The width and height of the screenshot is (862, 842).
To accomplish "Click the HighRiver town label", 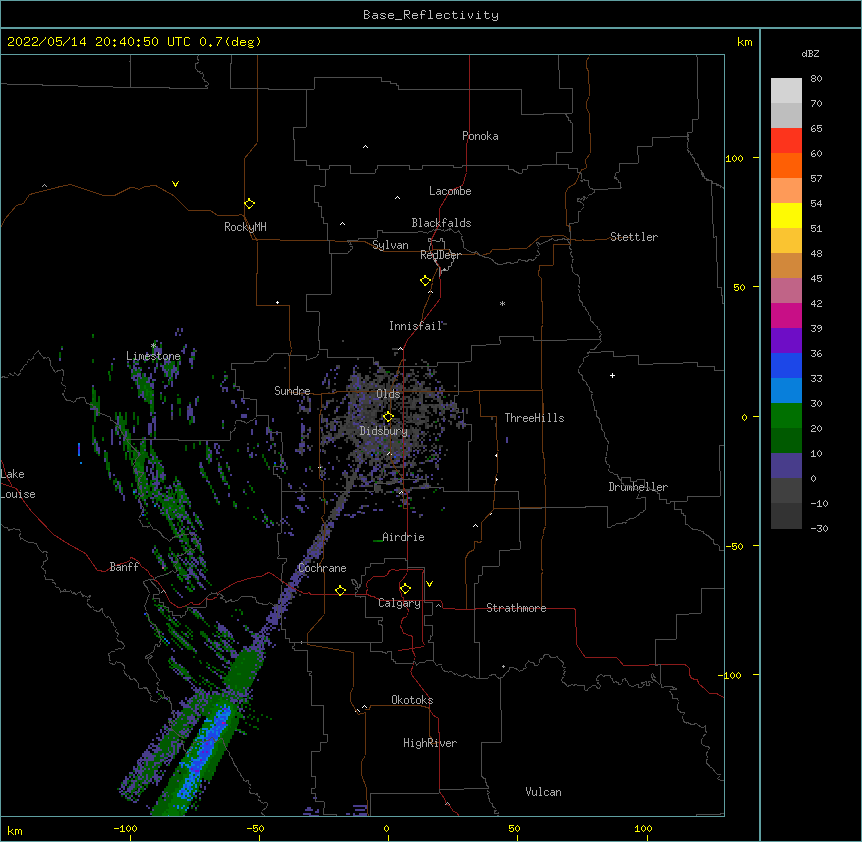I will [x=430, y=743].
